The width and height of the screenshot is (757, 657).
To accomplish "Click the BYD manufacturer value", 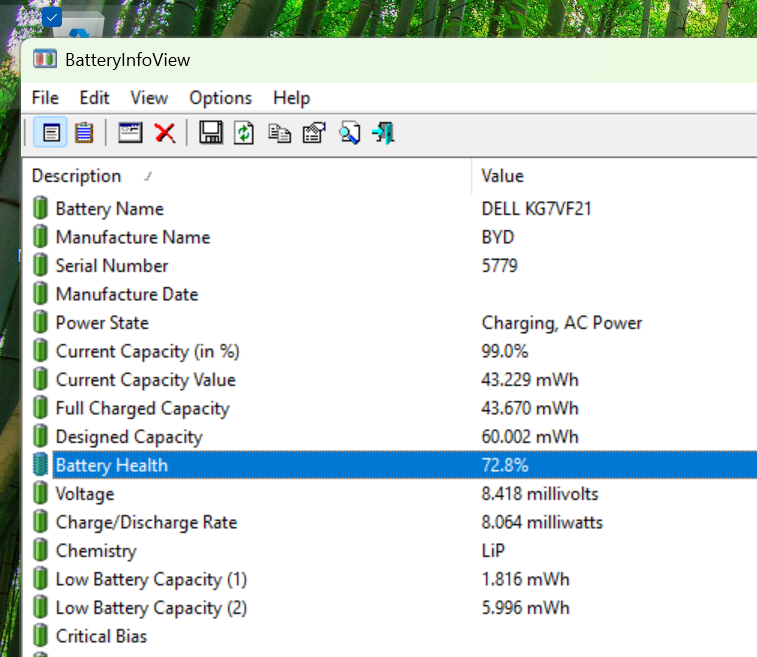I will [498, 237].
